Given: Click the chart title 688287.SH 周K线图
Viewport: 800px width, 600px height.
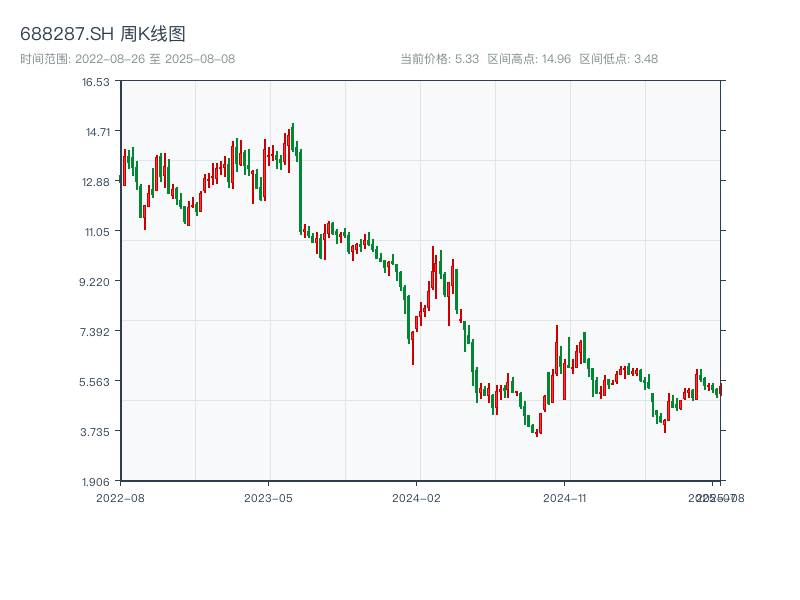Looking at the screenshot, I should click(103, 34).
